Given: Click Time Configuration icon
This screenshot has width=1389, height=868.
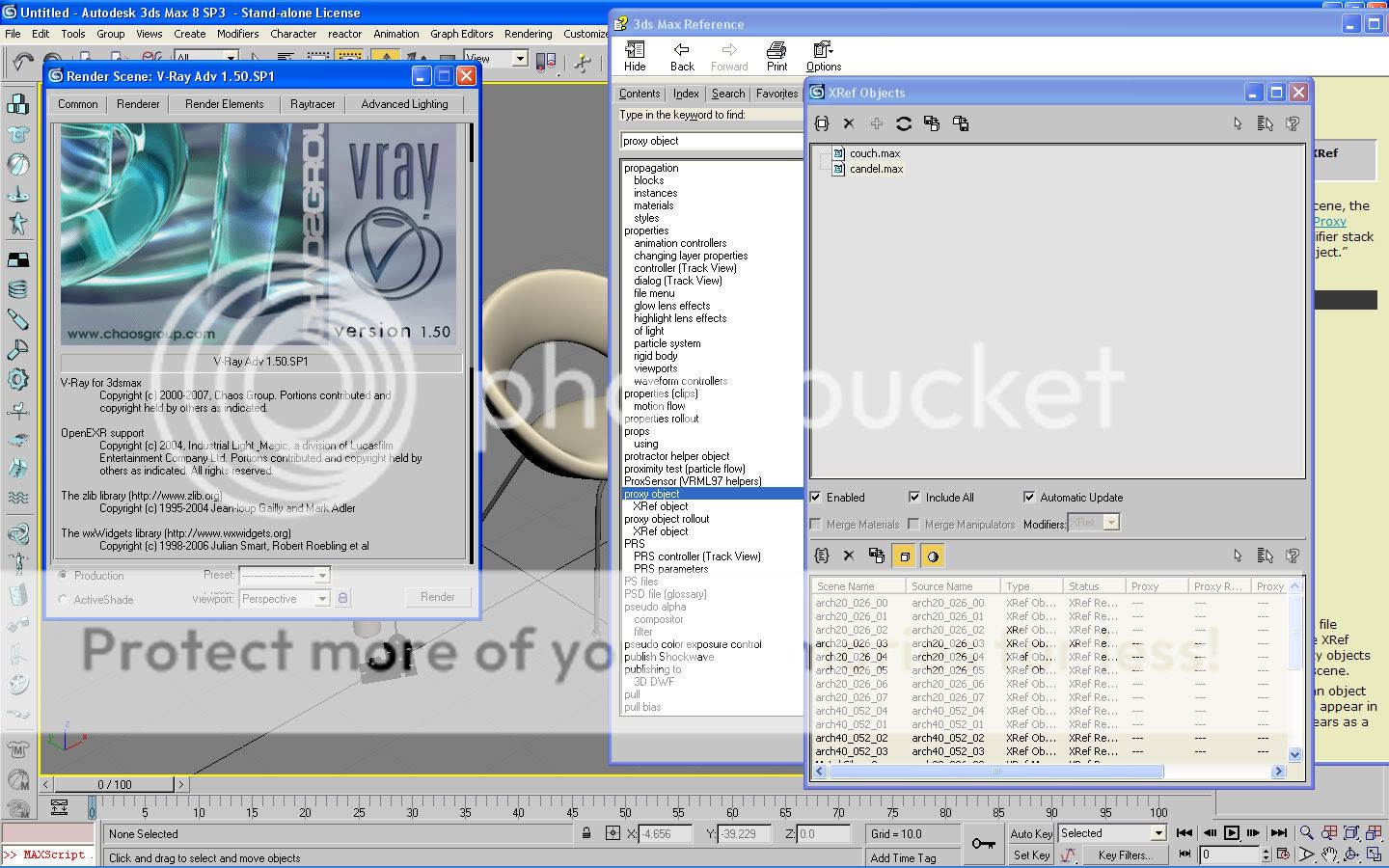Looking at the screenshot, I should coord(1283,854).
